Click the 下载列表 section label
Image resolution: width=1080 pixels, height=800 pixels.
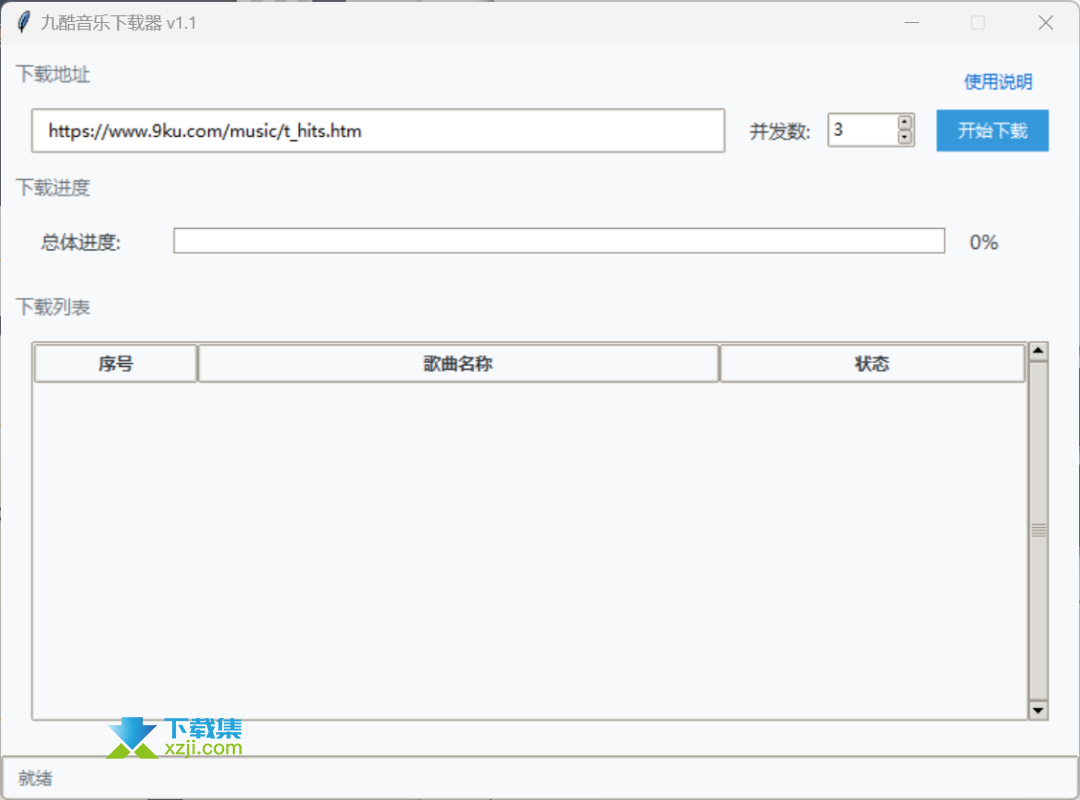[x=53, y=307]
